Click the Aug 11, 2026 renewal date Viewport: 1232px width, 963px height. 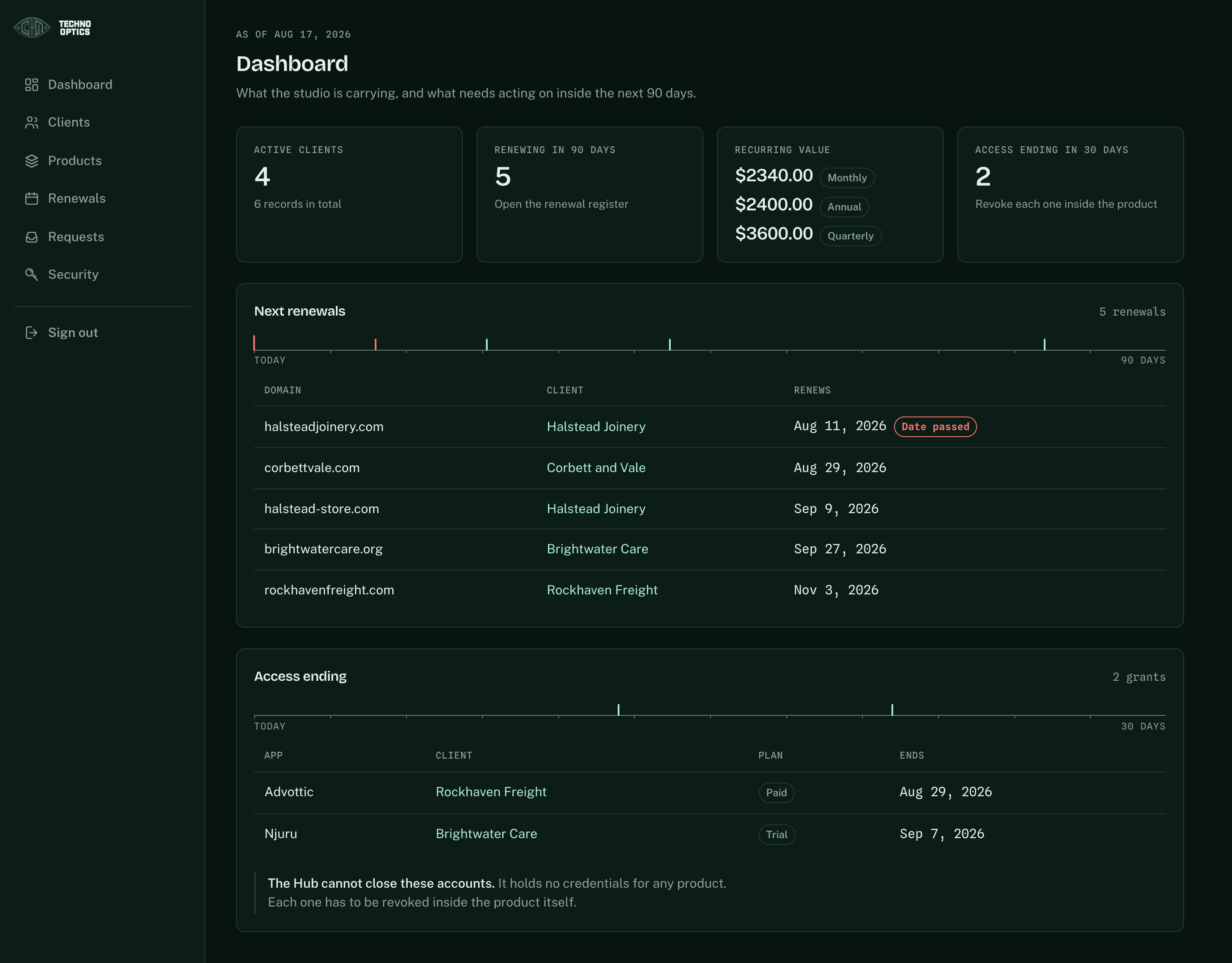(840, 426)
